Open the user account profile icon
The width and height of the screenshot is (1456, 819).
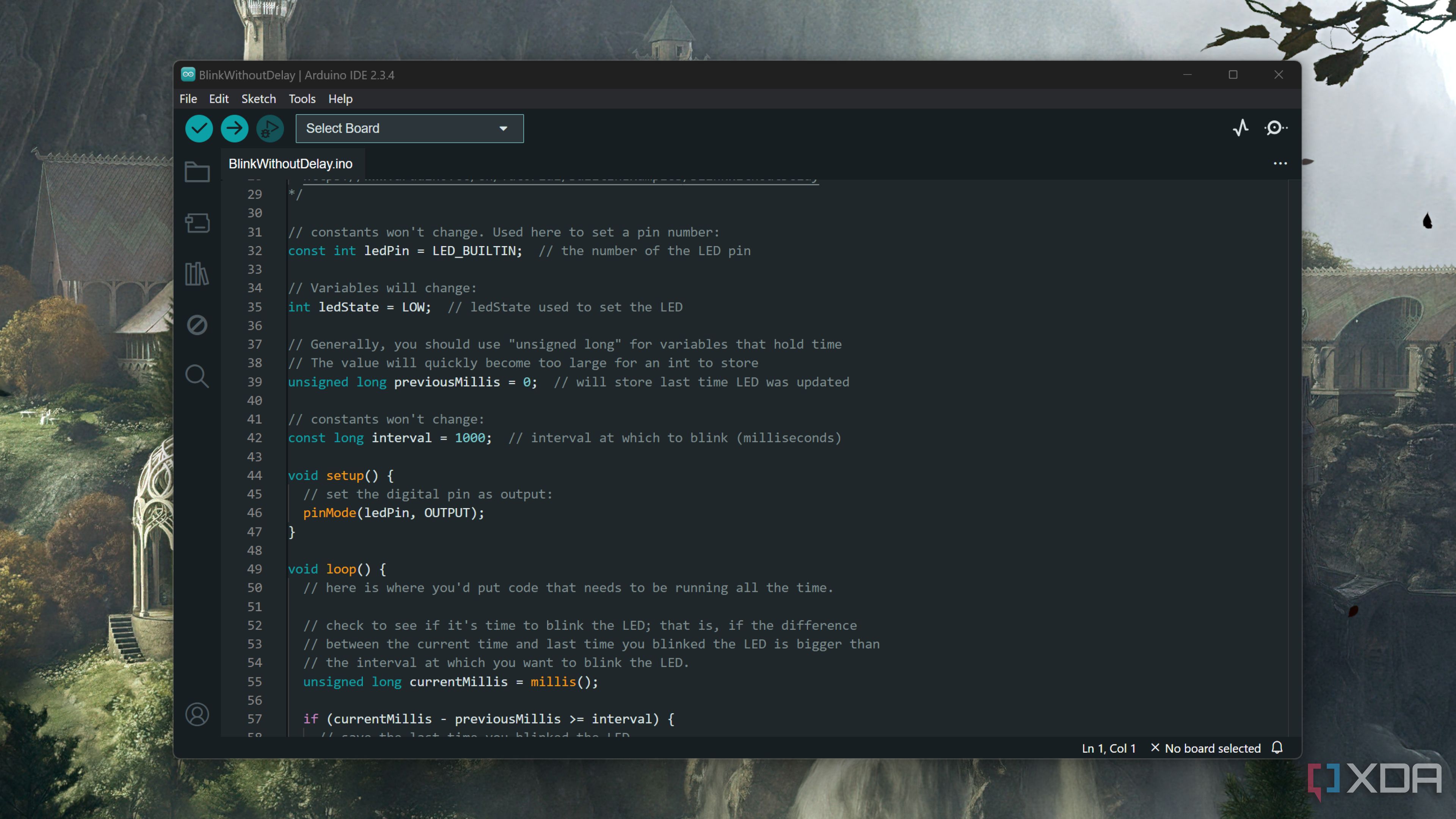[197, 714]
